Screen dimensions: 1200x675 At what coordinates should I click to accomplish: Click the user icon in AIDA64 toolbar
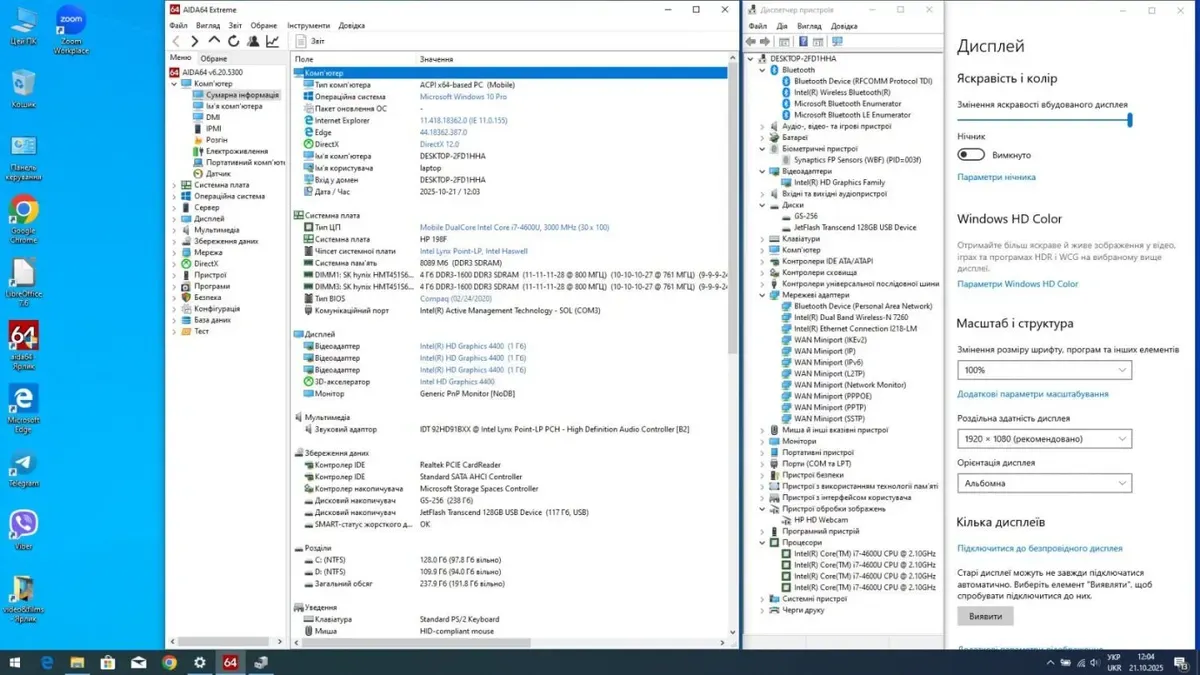(x=253, y=41)
